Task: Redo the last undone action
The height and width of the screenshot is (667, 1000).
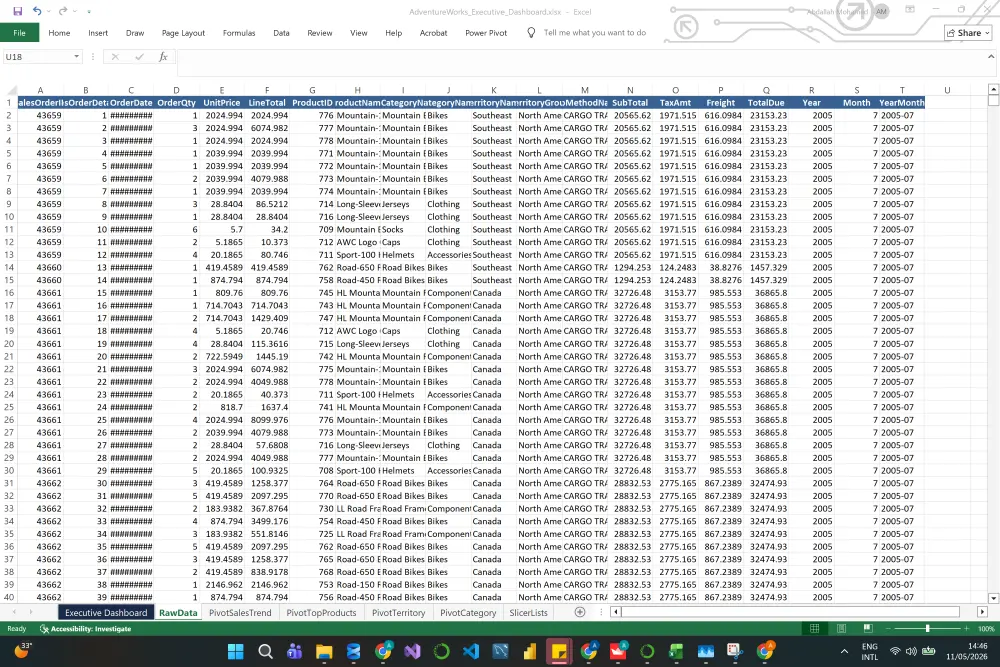Action: [62, 11]
